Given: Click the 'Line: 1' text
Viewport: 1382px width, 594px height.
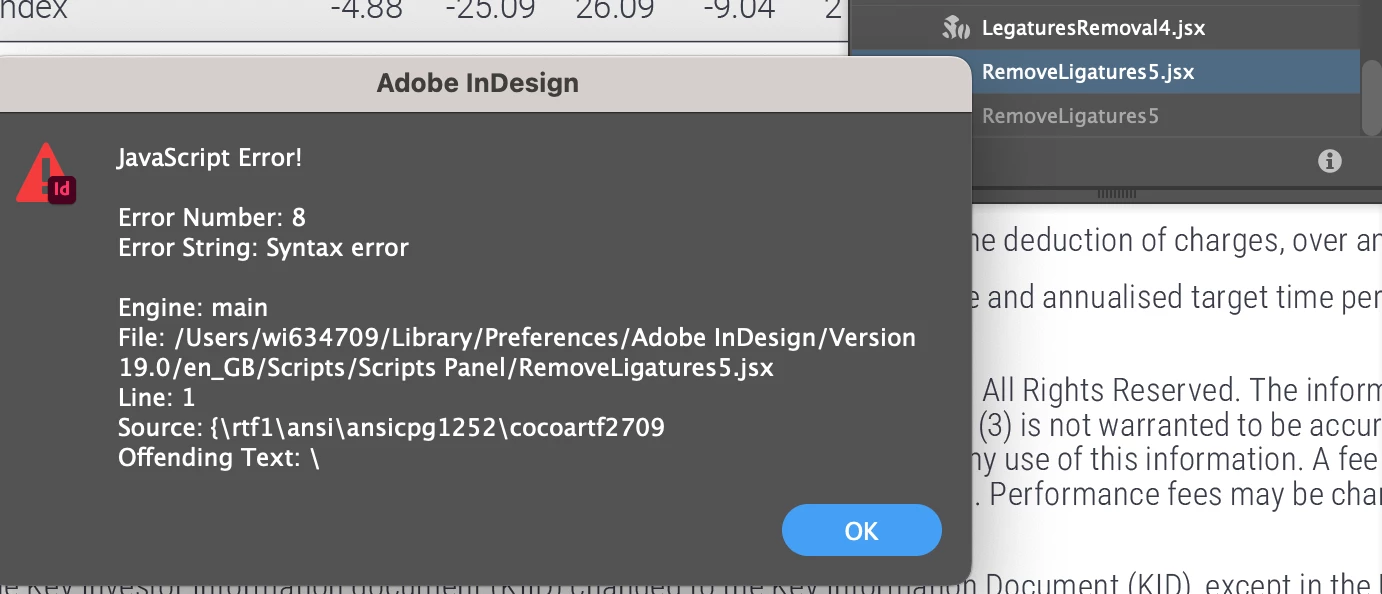Looking at the screenshot, I should coord(157,397).
